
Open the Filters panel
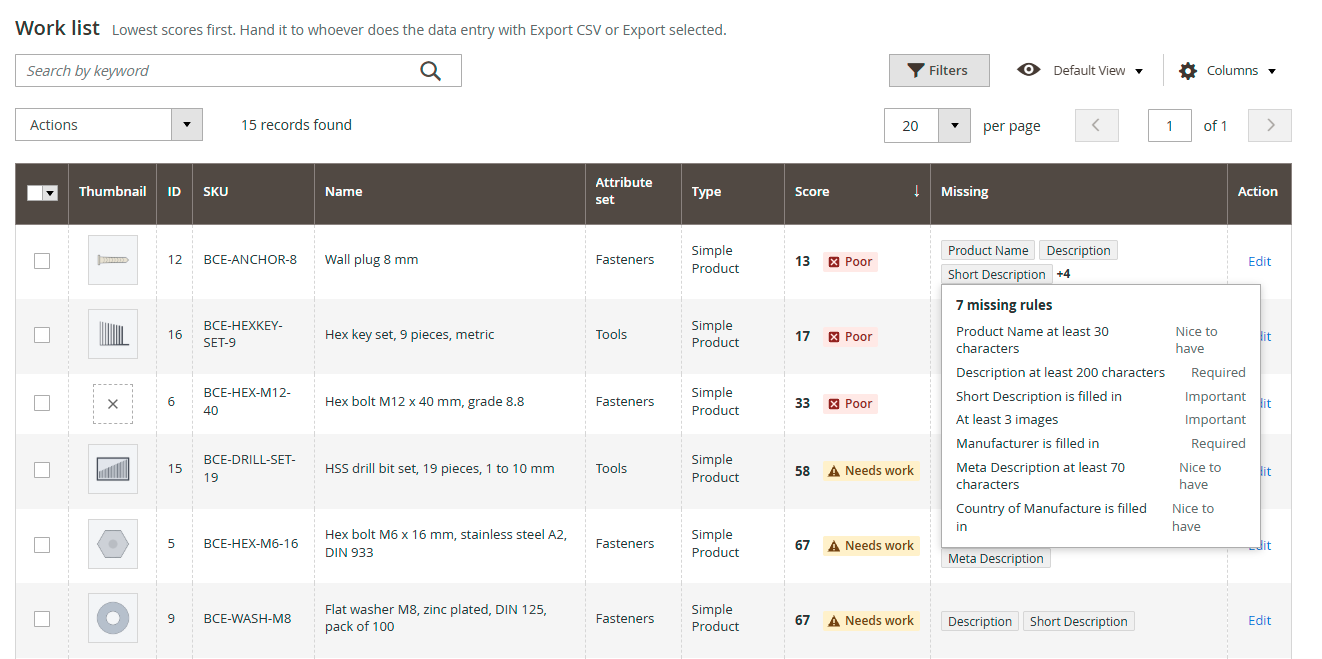tap(939, 70)
